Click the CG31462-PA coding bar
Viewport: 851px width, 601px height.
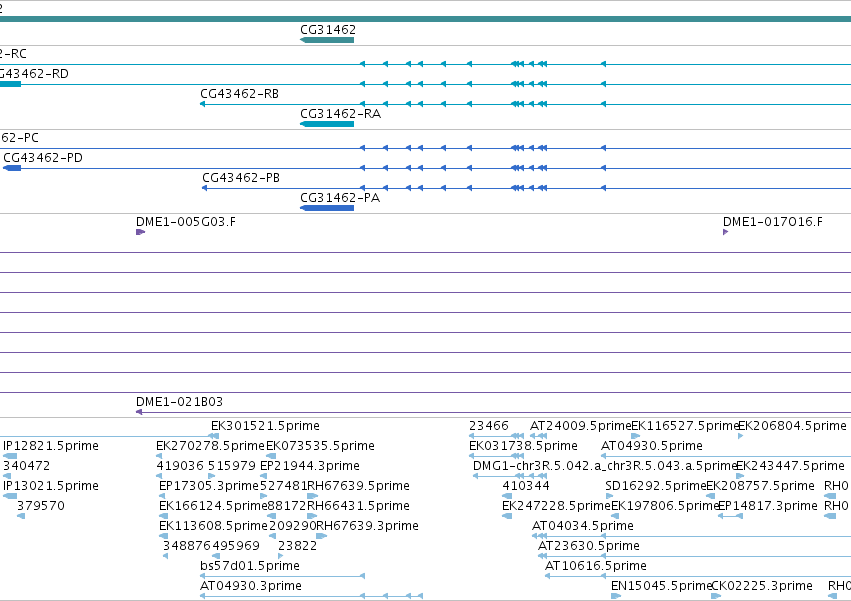tap(327, 208)
